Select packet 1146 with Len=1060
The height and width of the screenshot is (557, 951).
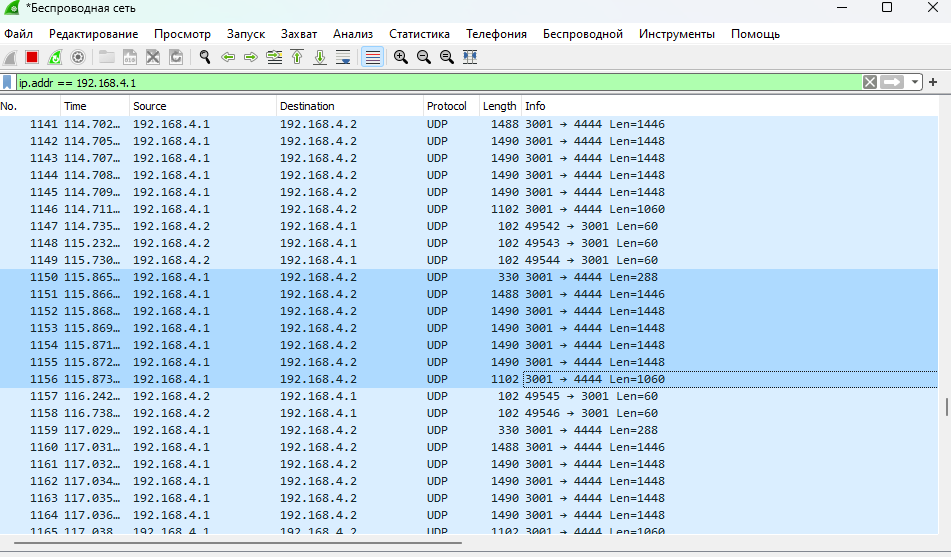(x=469, y=209)
